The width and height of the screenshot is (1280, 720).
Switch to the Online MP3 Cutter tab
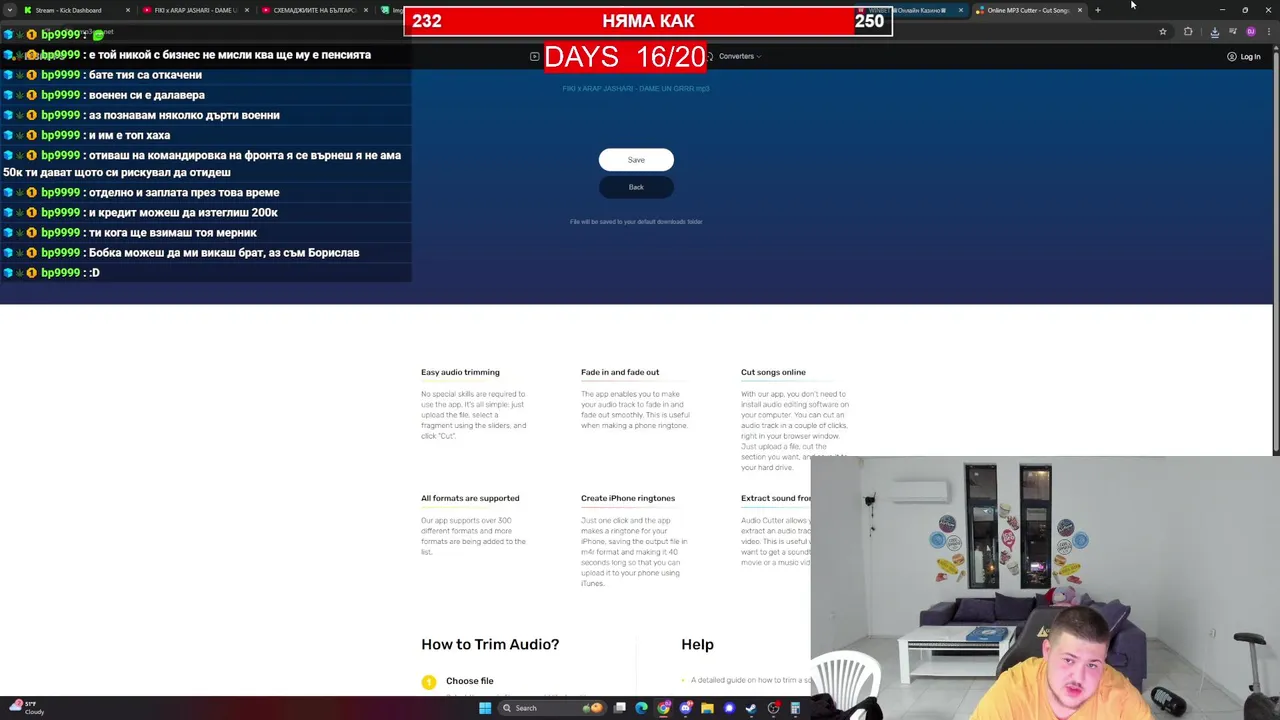[x=1028, y=10]
